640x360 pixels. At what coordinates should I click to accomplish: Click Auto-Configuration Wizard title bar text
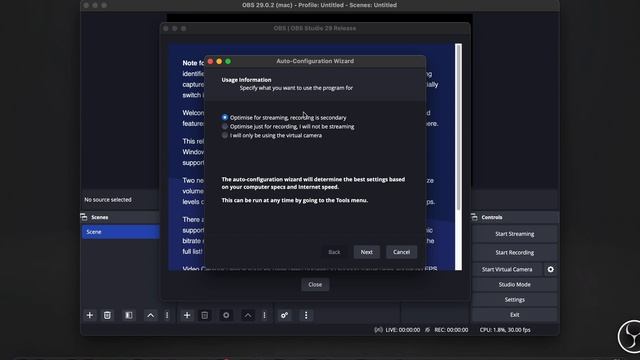315,61
